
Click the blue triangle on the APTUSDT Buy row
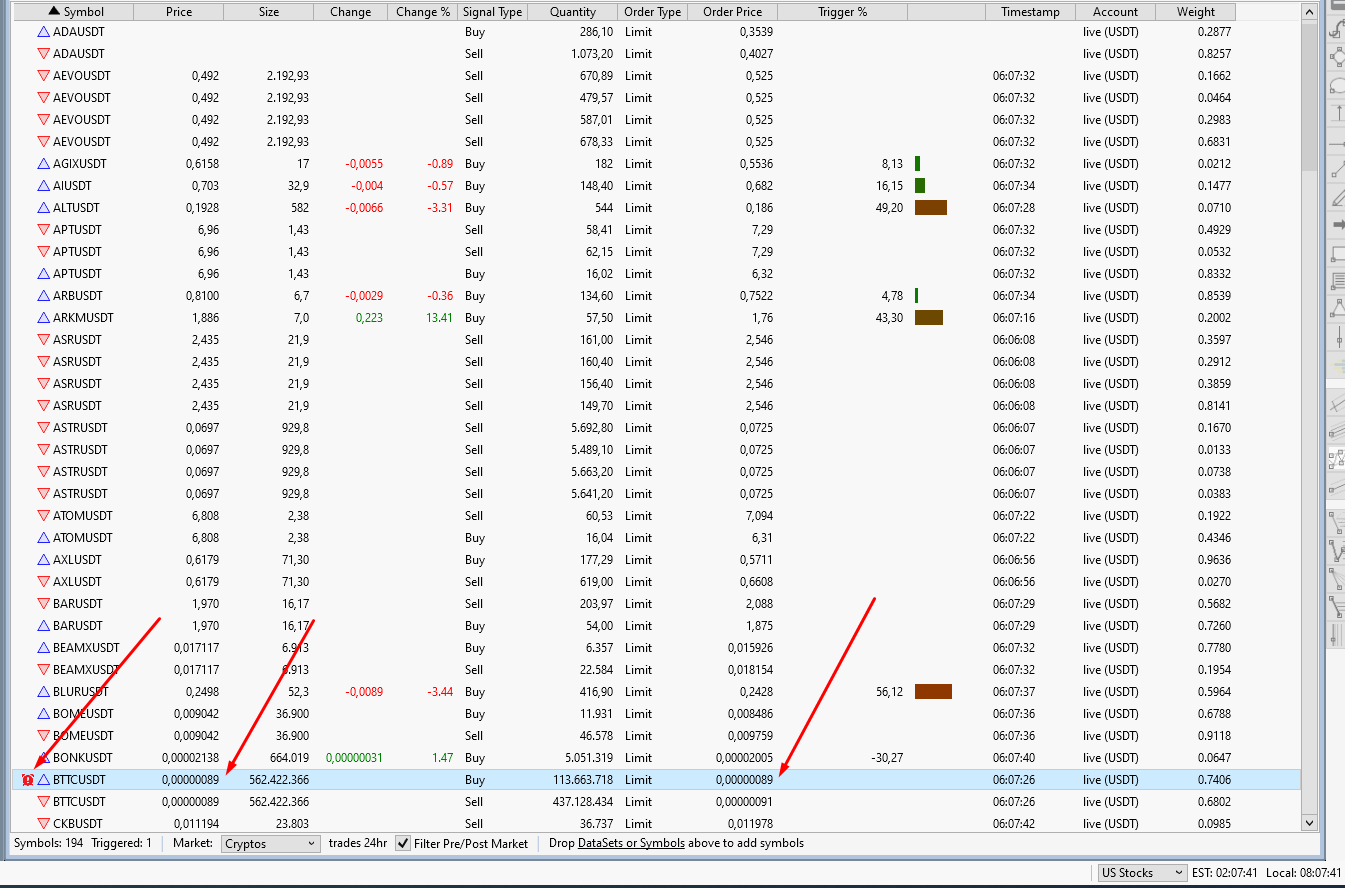point(43,274)
